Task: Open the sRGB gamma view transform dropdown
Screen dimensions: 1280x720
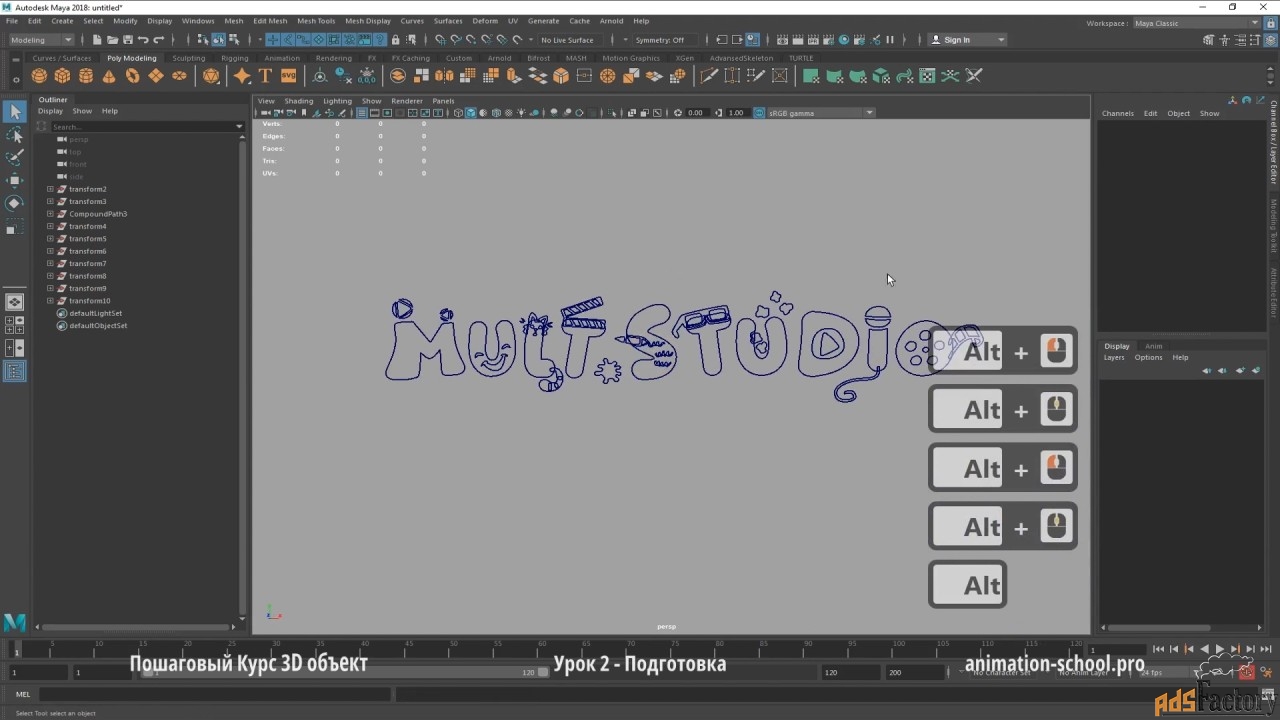Action: [820, 113]
